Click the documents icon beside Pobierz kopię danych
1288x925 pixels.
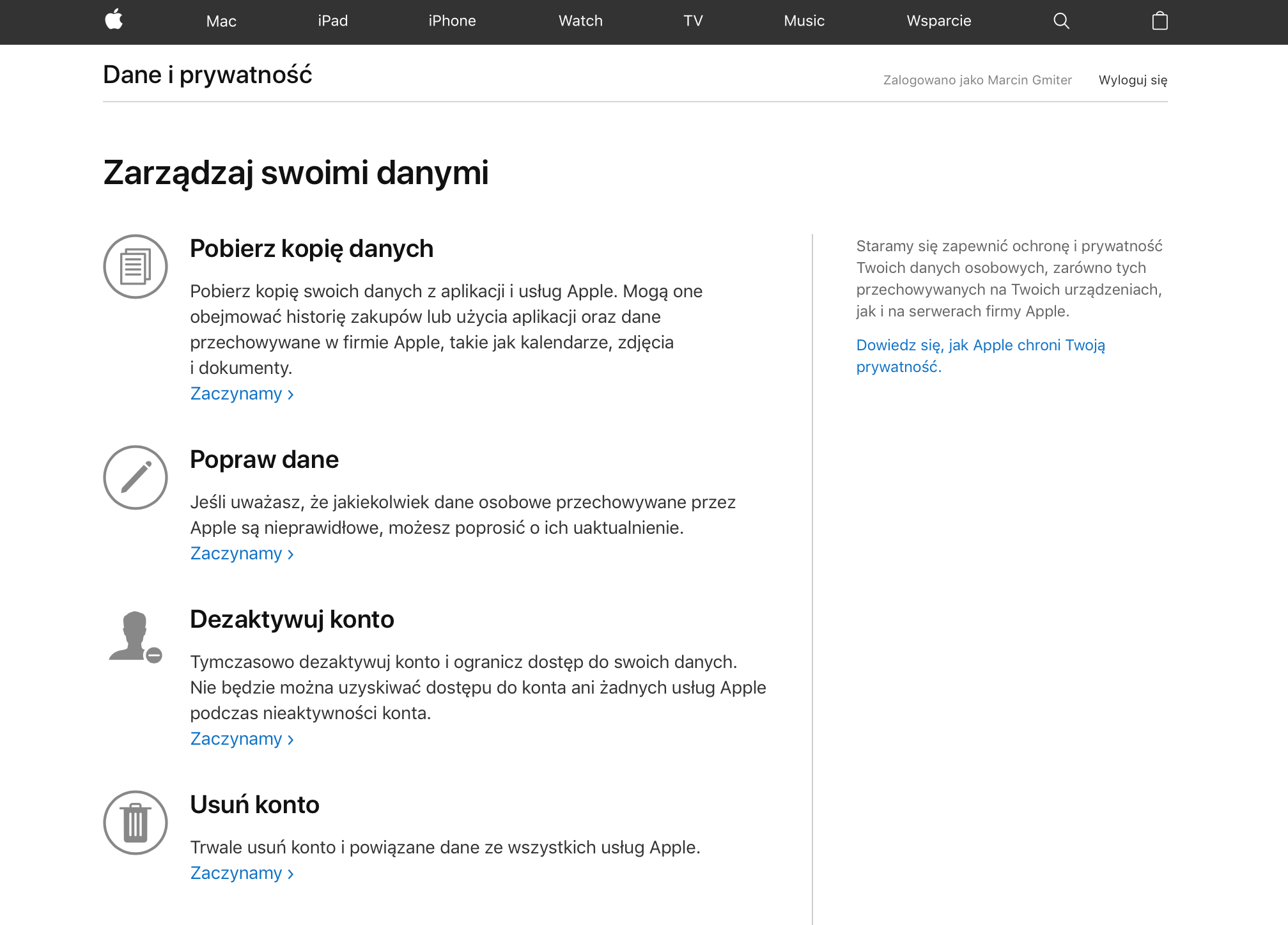tap(136, 267)
